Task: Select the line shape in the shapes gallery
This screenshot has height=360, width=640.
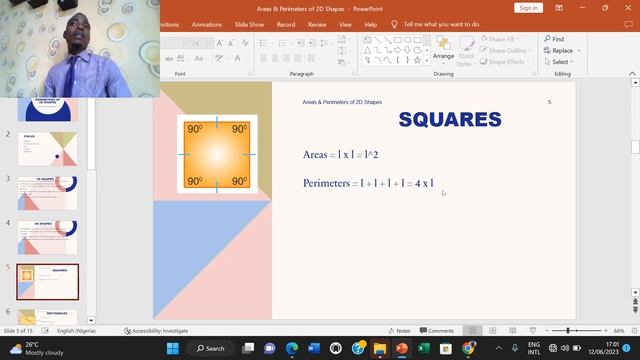Action: [378, 40]
